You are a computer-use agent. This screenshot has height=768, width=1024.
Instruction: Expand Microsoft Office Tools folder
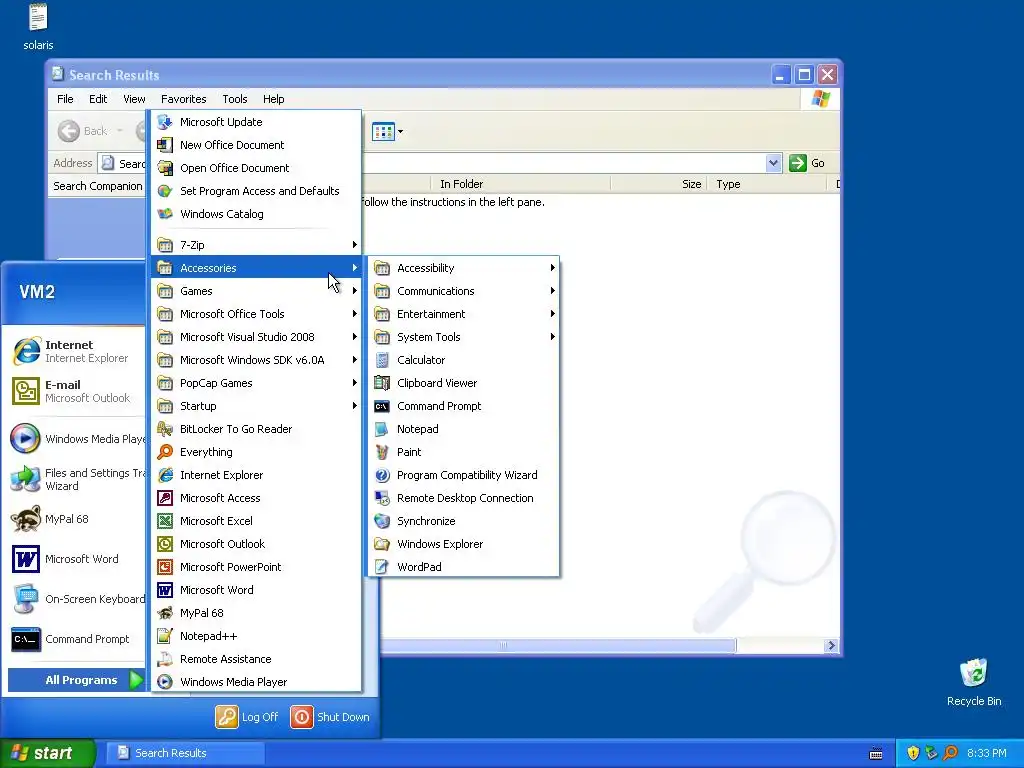point(256,314)
